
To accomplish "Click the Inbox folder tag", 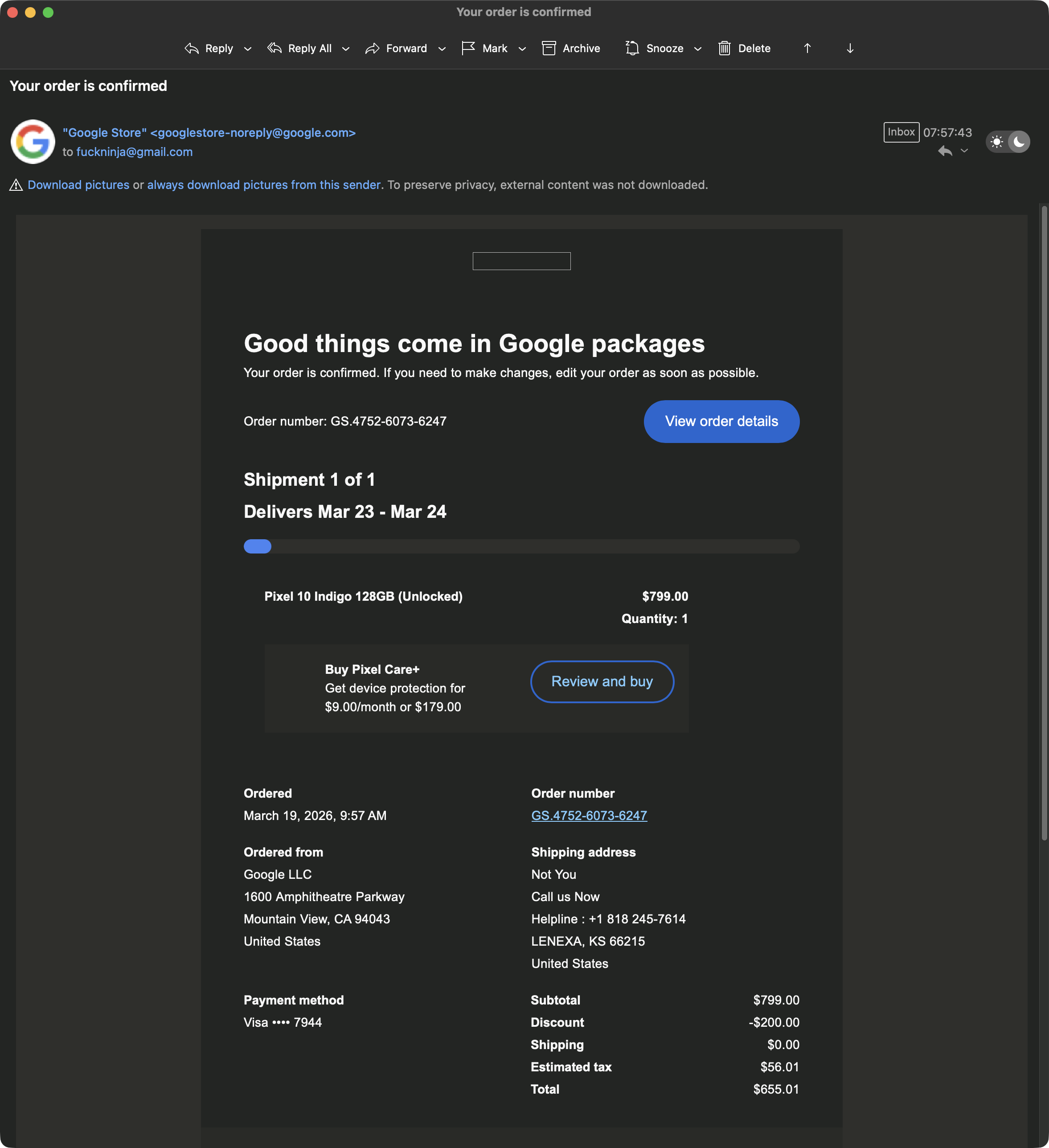I will (x=901, y=132).
